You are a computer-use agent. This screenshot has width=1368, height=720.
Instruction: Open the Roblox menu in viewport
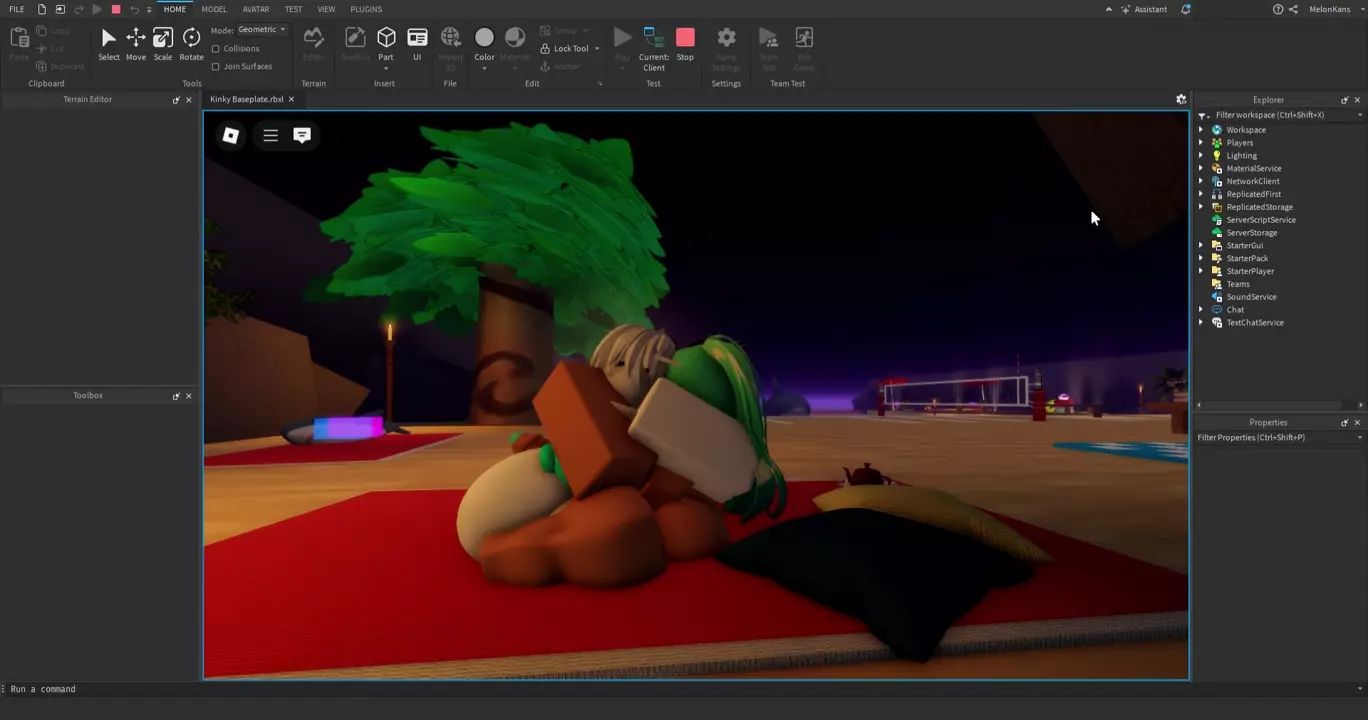(231, 135)
